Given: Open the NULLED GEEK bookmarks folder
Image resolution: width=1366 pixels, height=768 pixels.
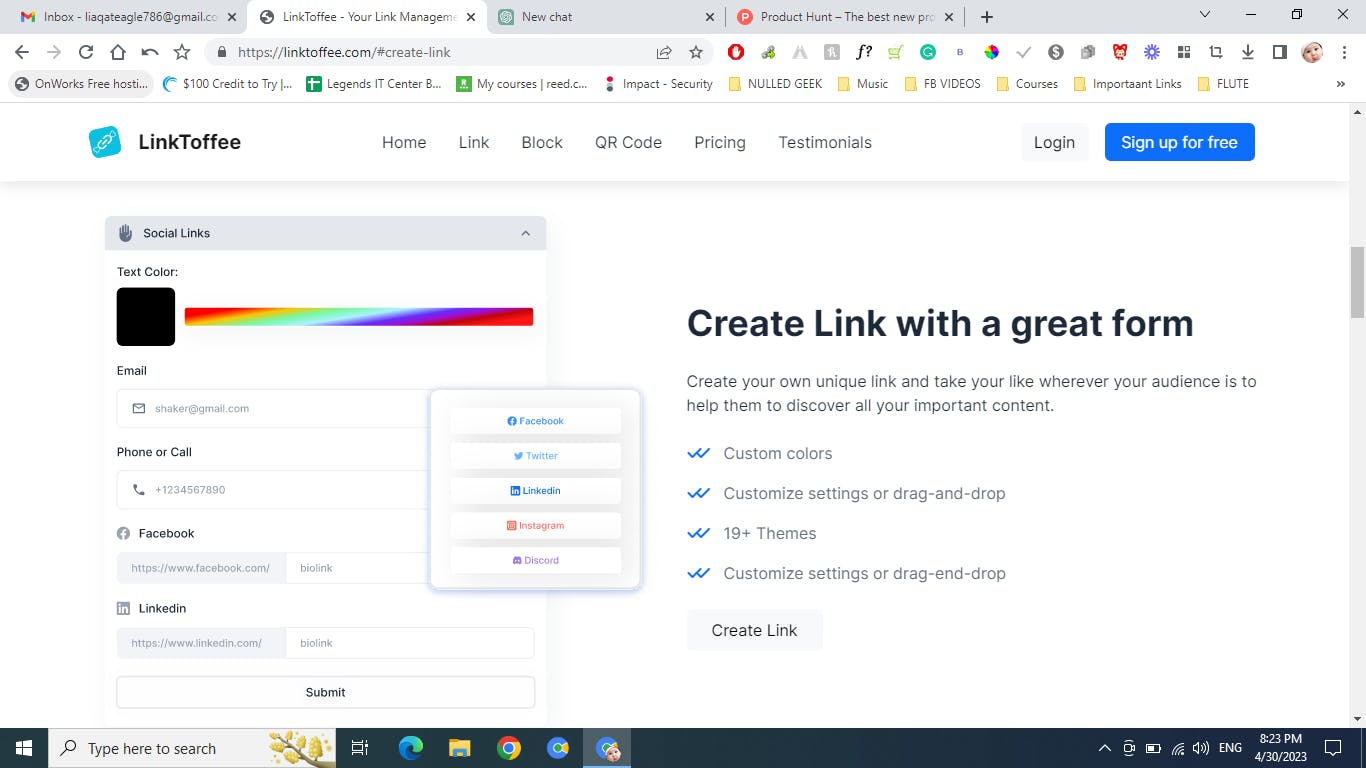Looking at the screenshot, I should [x=775, y=84].
